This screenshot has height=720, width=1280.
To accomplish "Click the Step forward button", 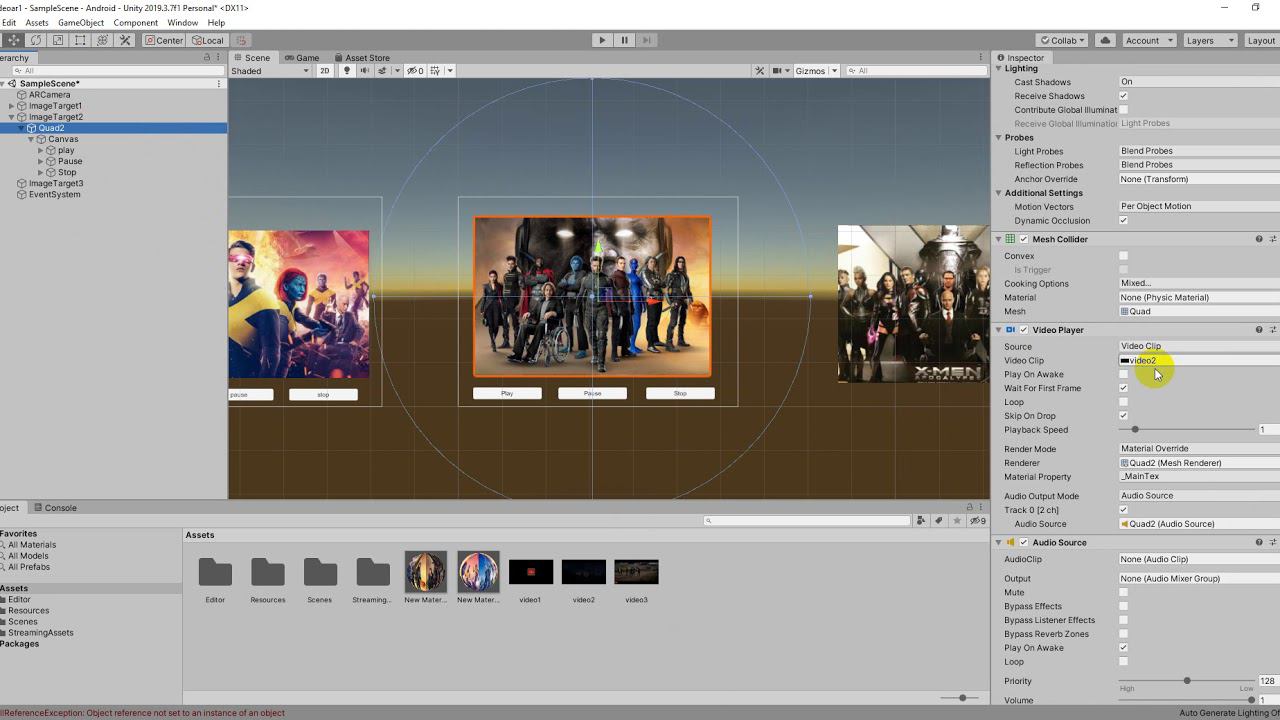I will click(647, 40).
